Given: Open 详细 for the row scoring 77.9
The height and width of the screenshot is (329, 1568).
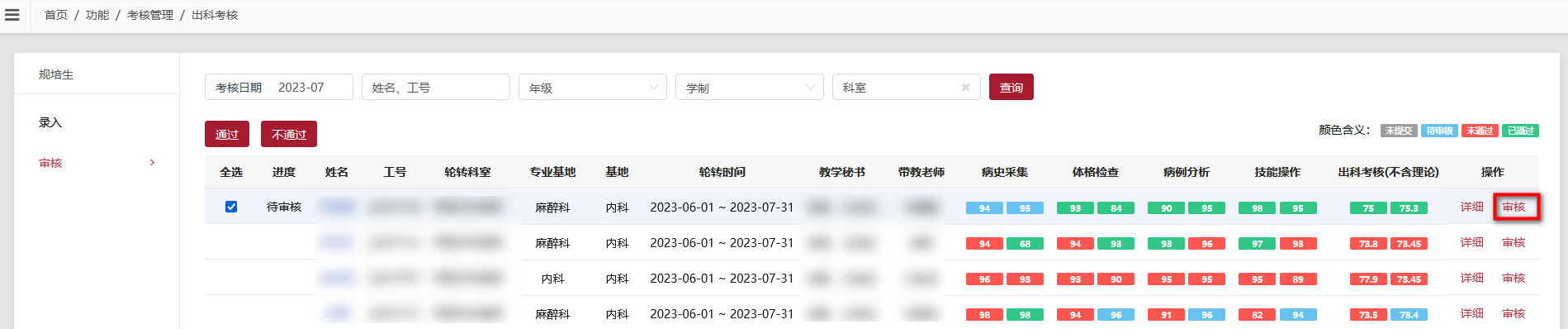Looking at the screenshot, I should tap(1472, 278).
